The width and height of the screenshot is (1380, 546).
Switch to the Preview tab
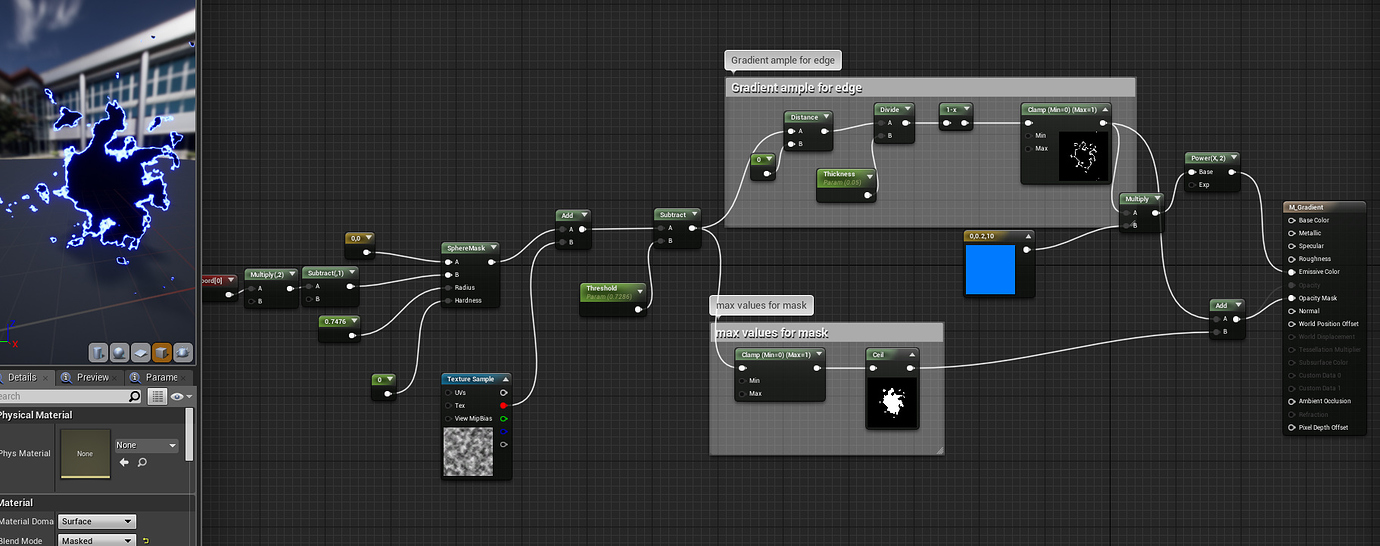tap(92, 377)
